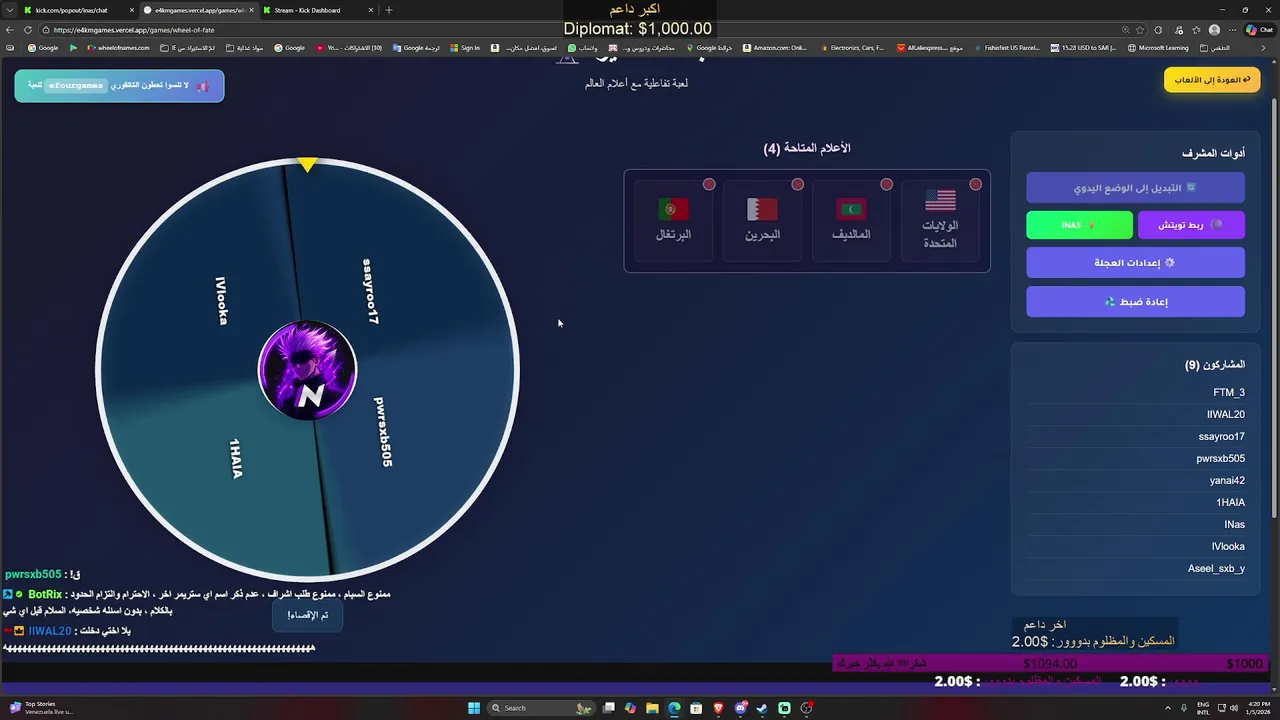Open OBS Studio from the taskbar
This screenshot has width=1280, height=720.
point(806,708)
